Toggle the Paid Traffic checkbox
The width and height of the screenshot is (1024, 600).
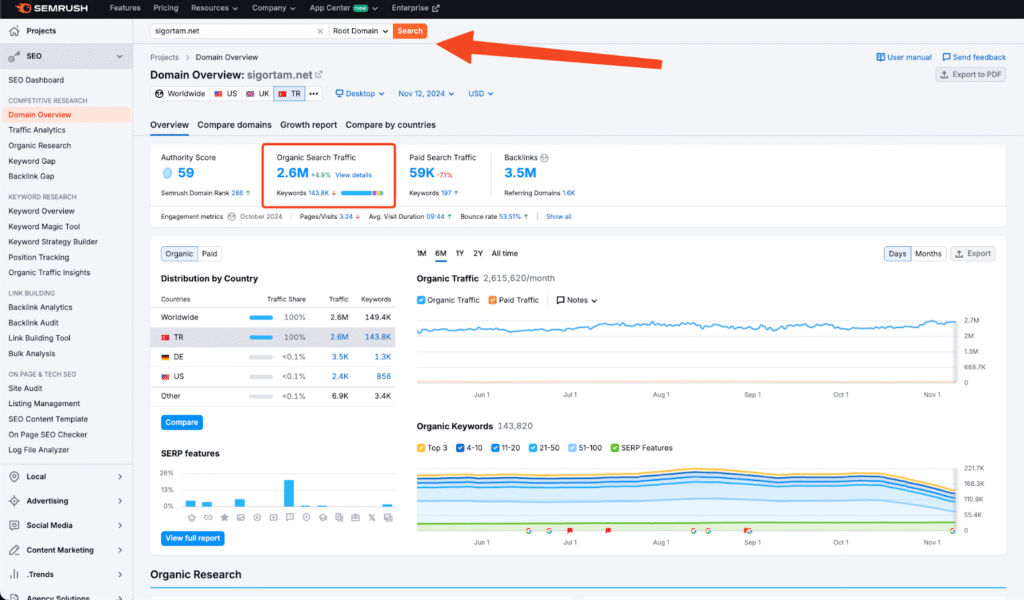493,300
